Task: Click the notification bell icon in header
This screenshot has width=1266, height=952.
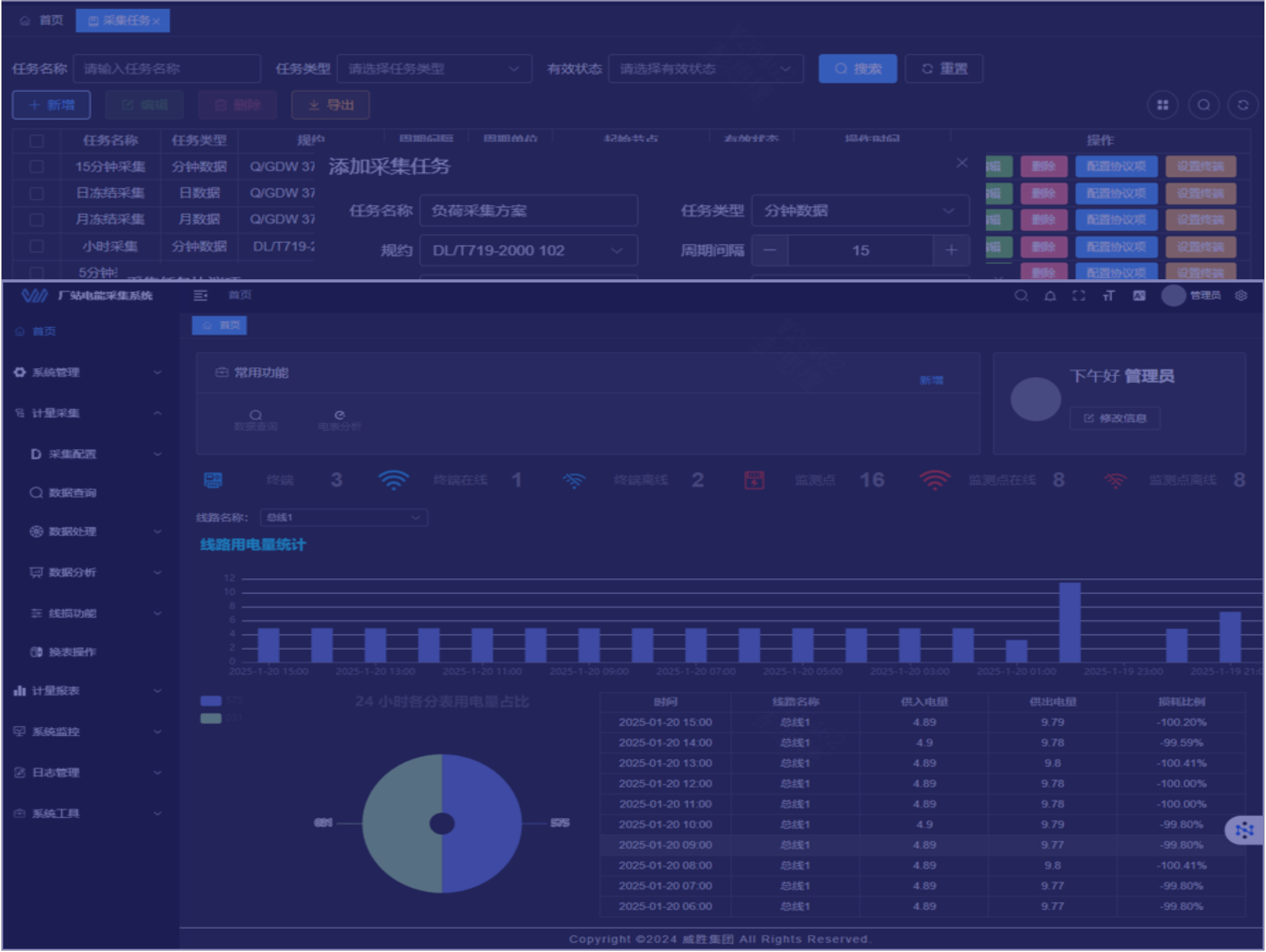Action: [1050, 296]
